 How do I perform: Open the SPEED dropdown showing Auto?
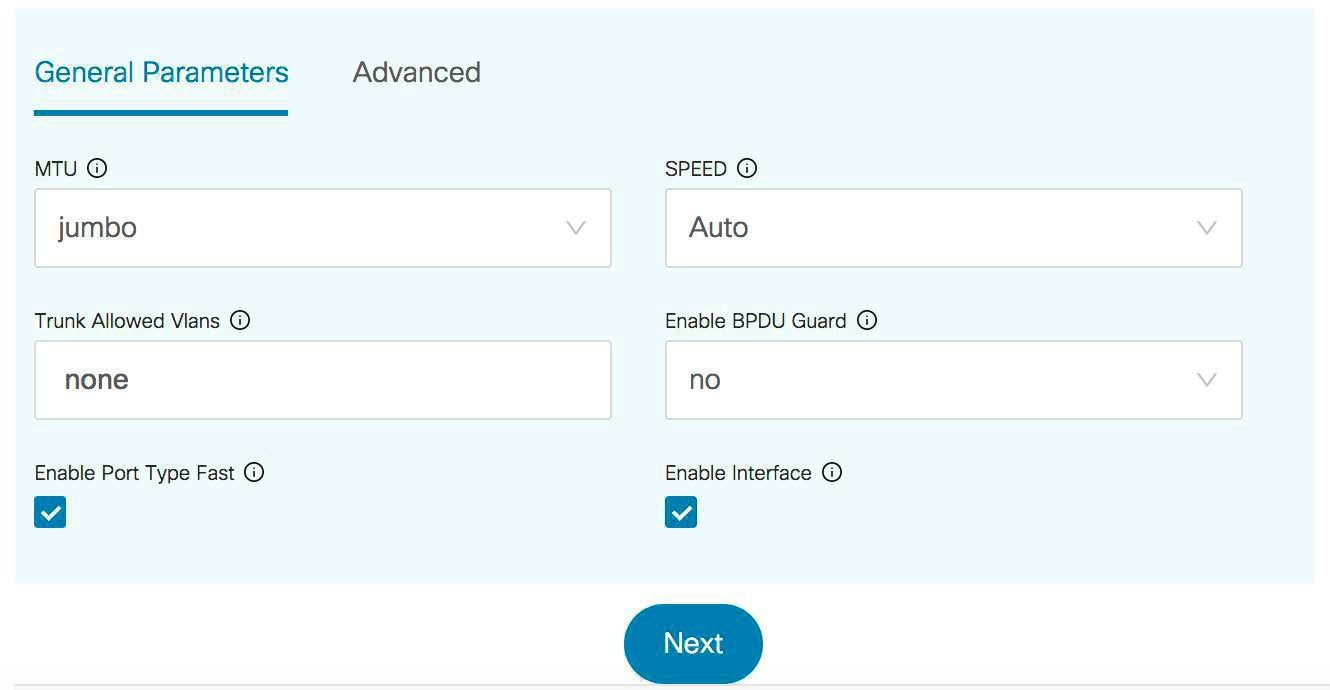[x=954, y=228]
